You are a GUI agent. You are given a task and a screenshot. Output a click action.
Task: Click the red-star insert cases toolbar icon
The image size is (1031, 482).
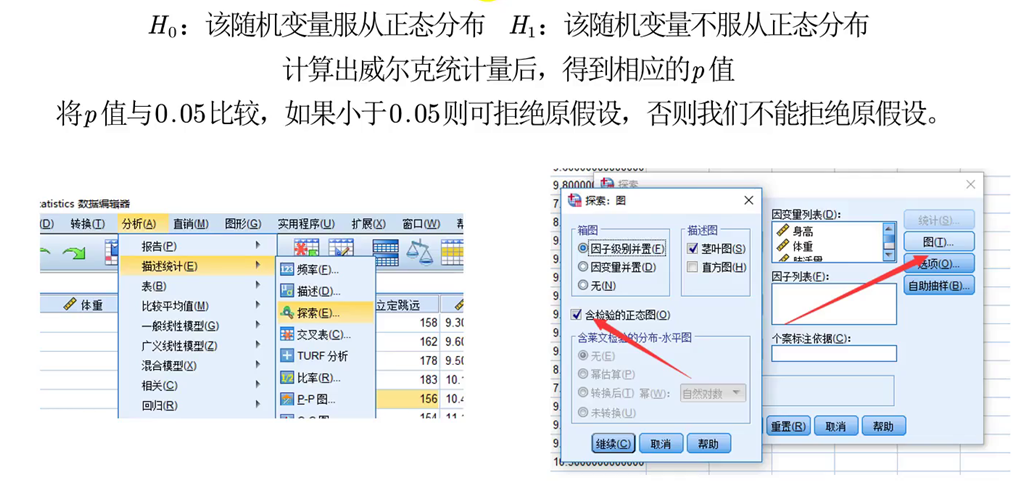(306, 247)
